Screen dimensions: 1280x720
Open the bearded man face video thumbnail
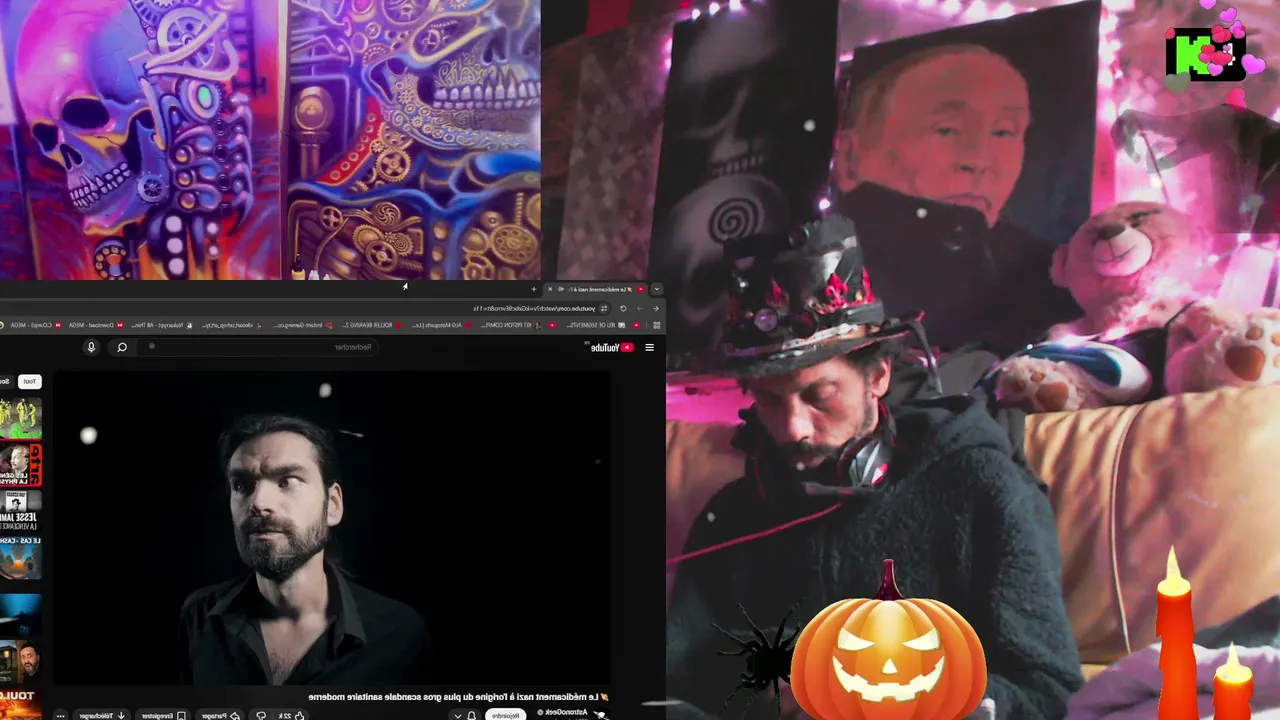pyautogui.click(x=20, y=661)
